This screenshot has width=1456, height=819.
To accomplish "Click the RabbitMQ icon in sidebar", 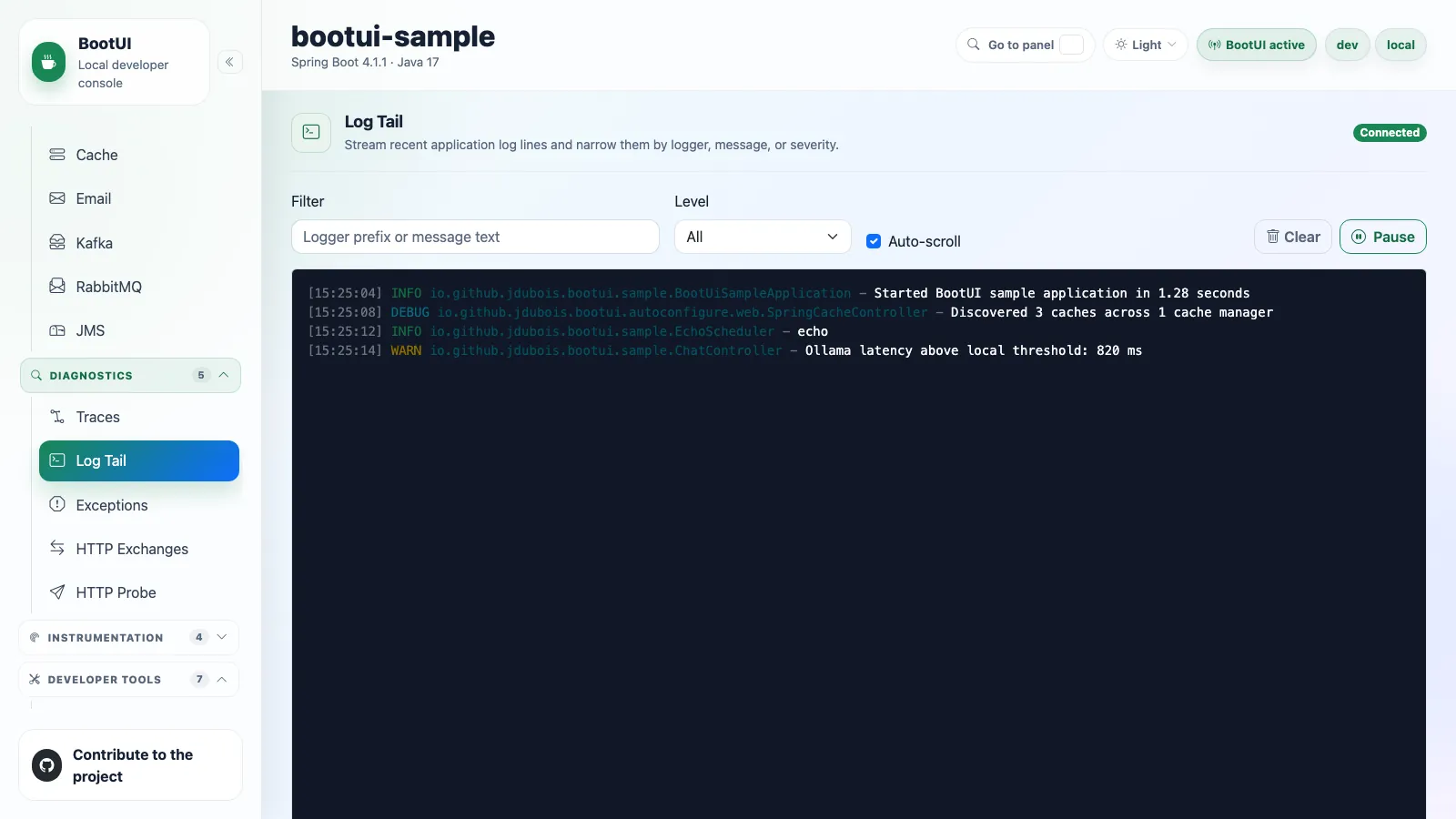I will click(x=57, y=286).
